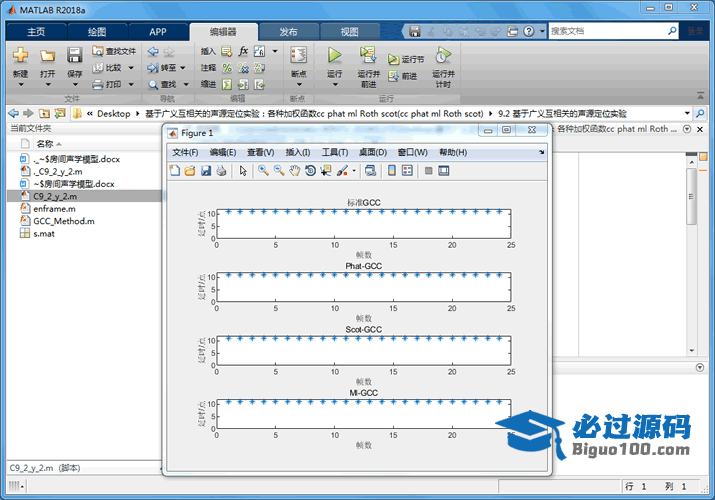
Task: Open the New (新建) file icon in ribbon
Action: [x=20, y=56]
